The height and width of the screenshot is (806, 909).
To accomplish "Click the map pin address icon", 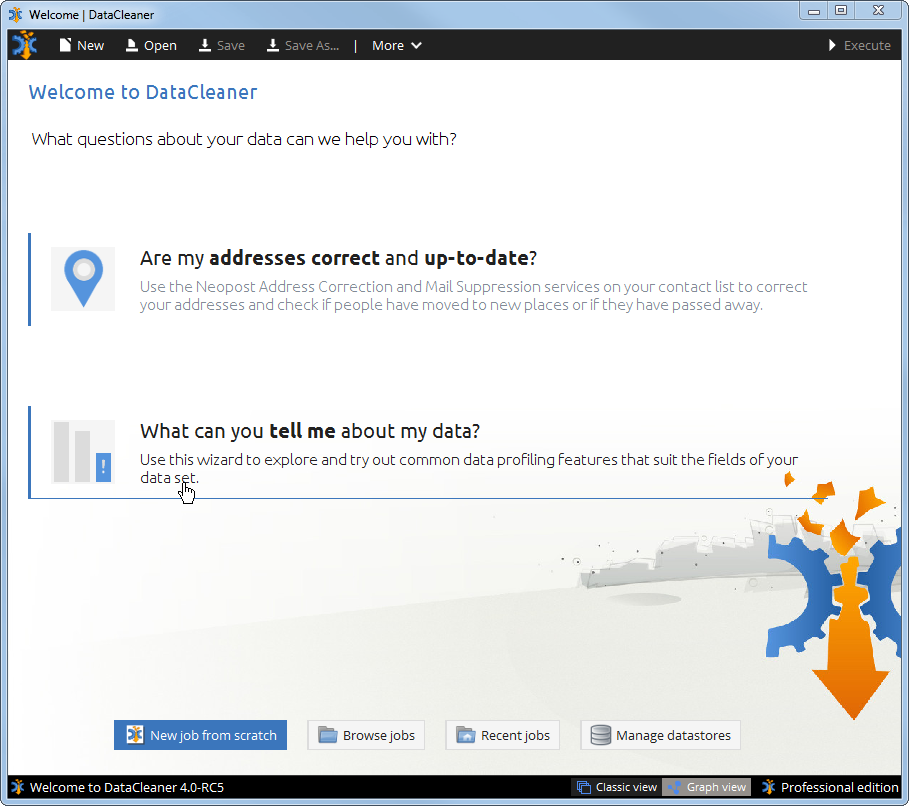I will point(83,279).
